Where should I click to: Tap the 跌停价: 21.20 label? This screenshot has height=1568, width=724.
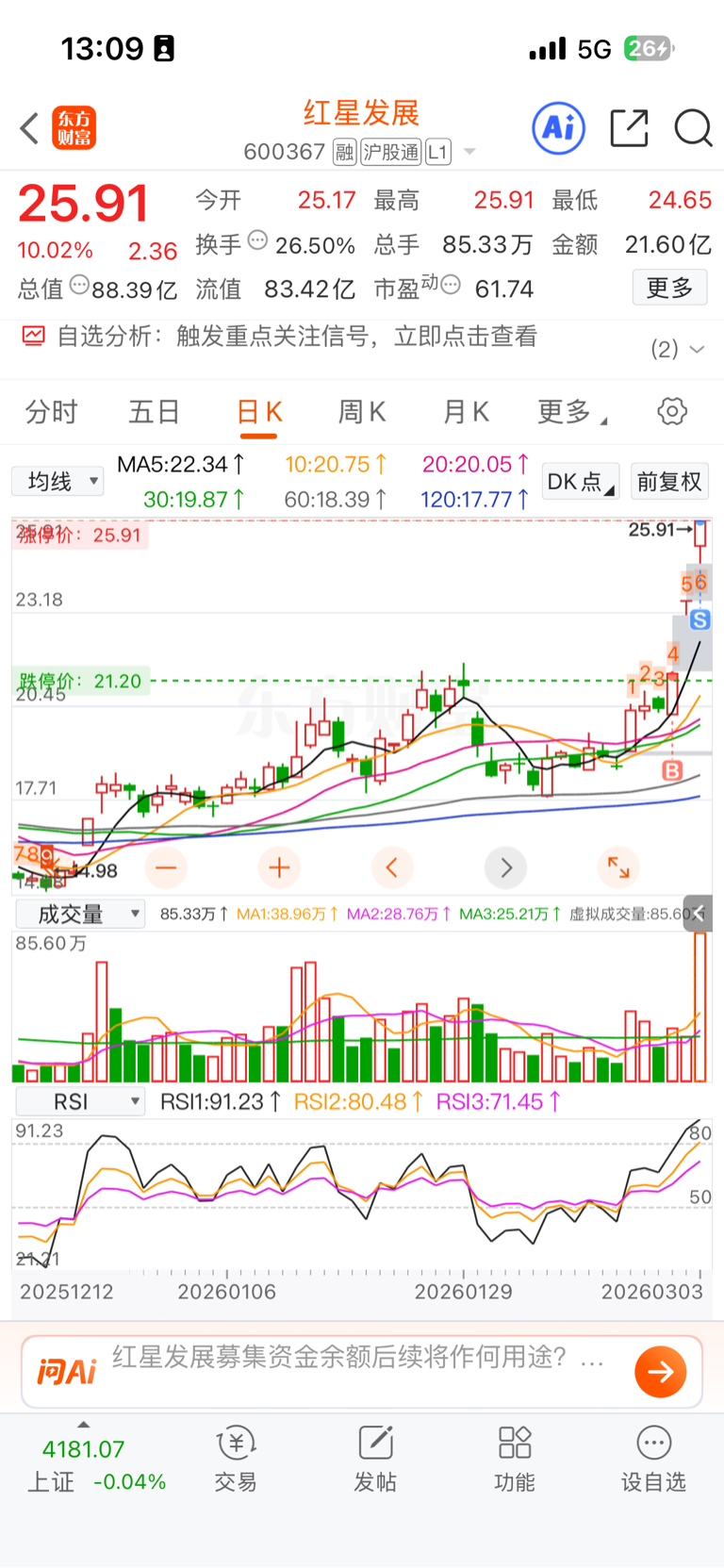[81, 681]
